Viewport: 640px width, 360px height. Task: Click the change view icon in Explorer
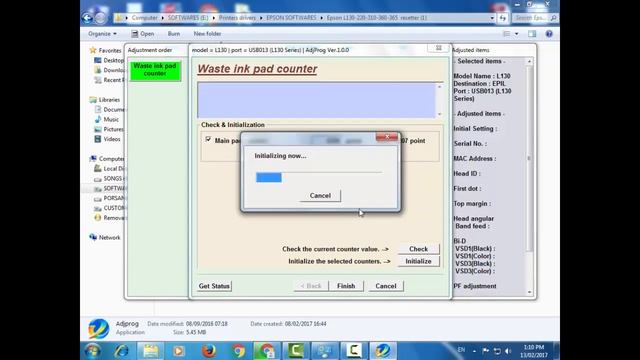pos(507,34)
